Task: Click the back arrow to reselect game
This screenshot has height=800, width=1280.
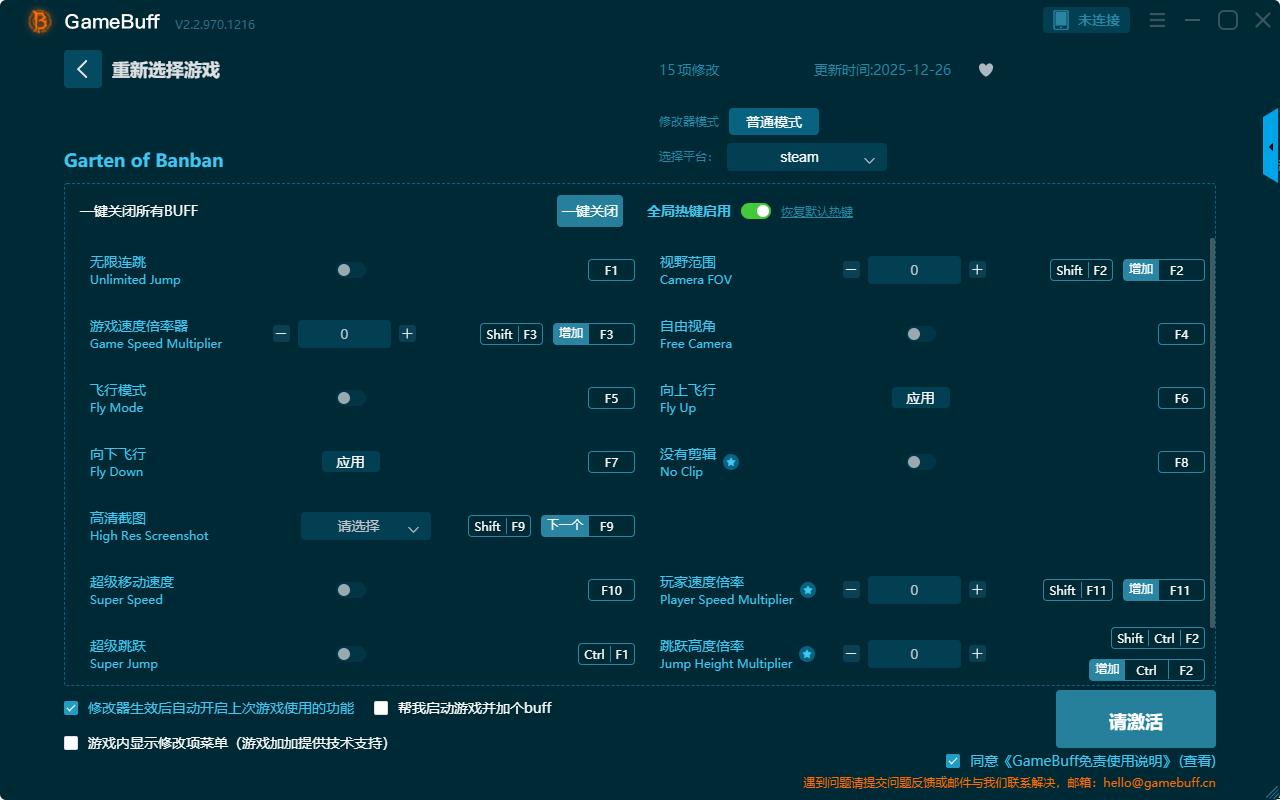Action: point(83,69)
